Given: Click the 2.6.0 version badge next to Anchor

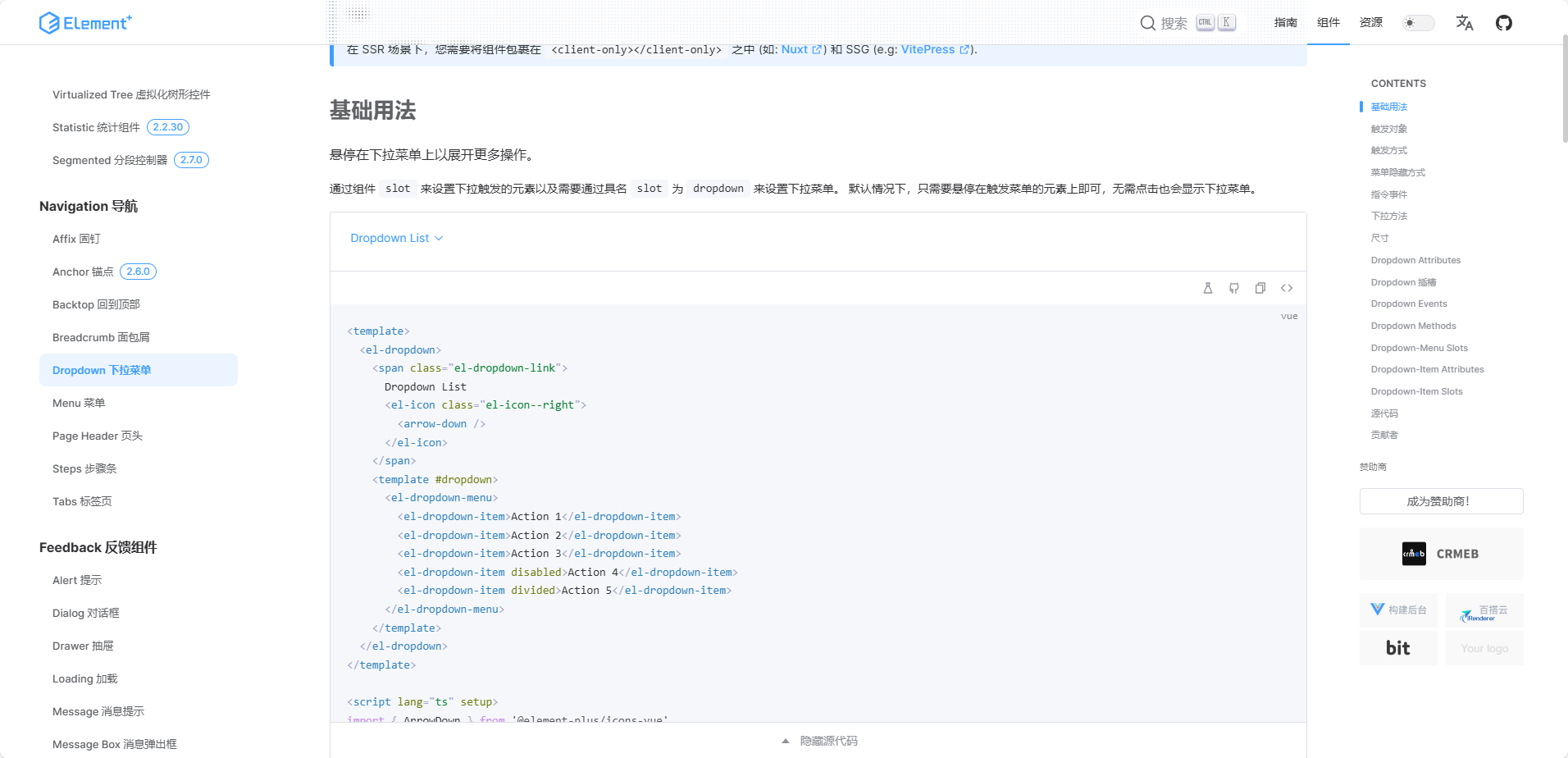Looking at the screenshot, I should tap(138, 271).
